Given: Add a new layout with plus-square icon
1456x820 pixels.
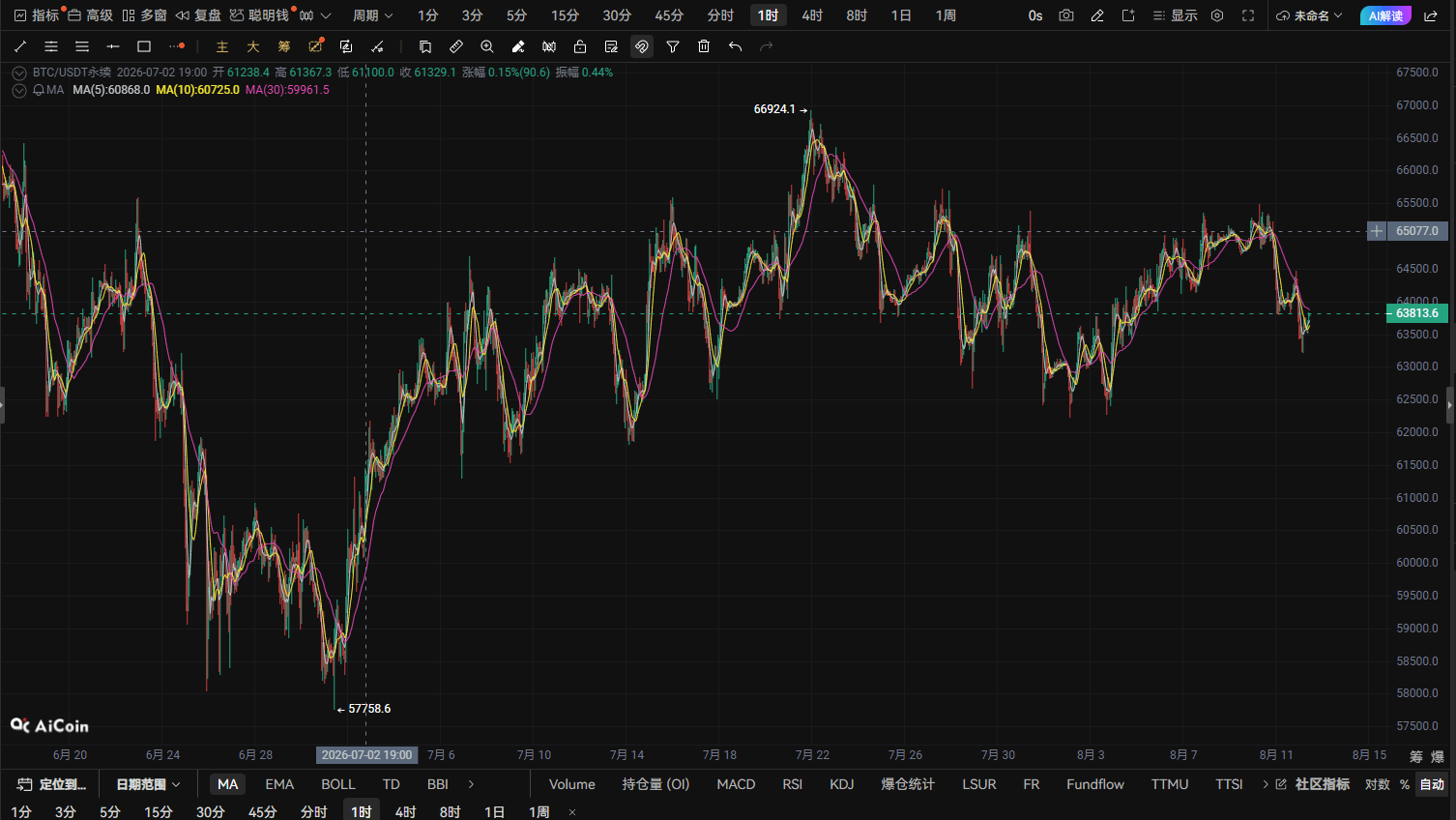Looking at the screenshot, I should click(1128, 15).
